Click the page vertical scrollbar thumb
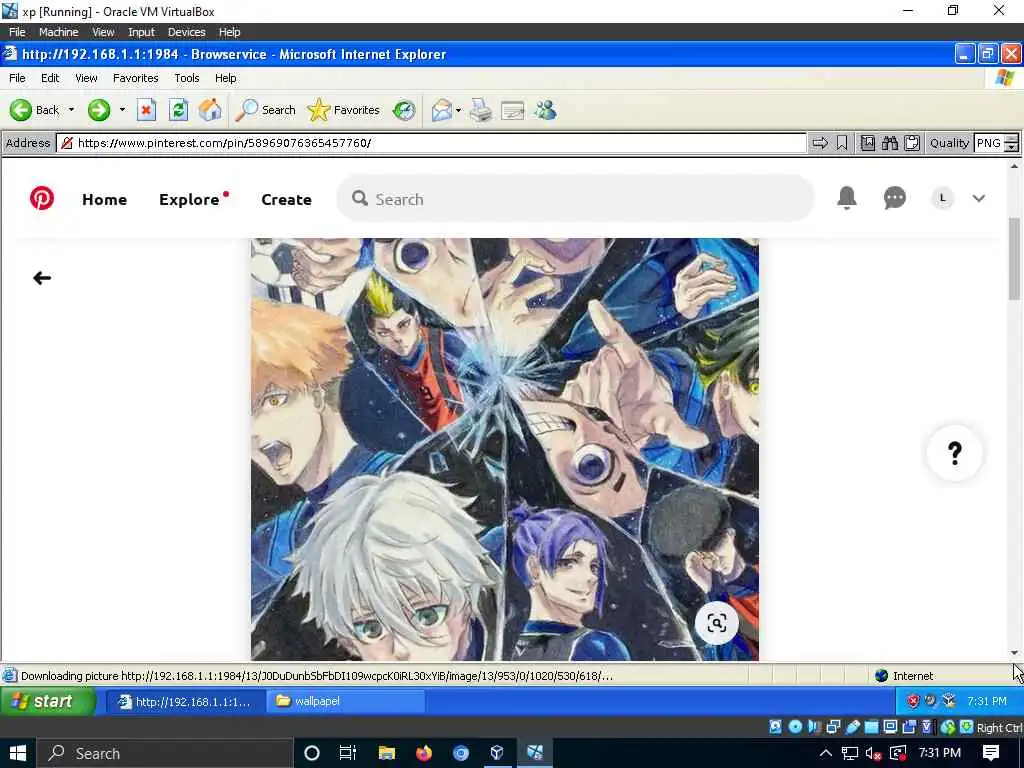This screenshot has height=768, width=1024. coord(1014,258)
